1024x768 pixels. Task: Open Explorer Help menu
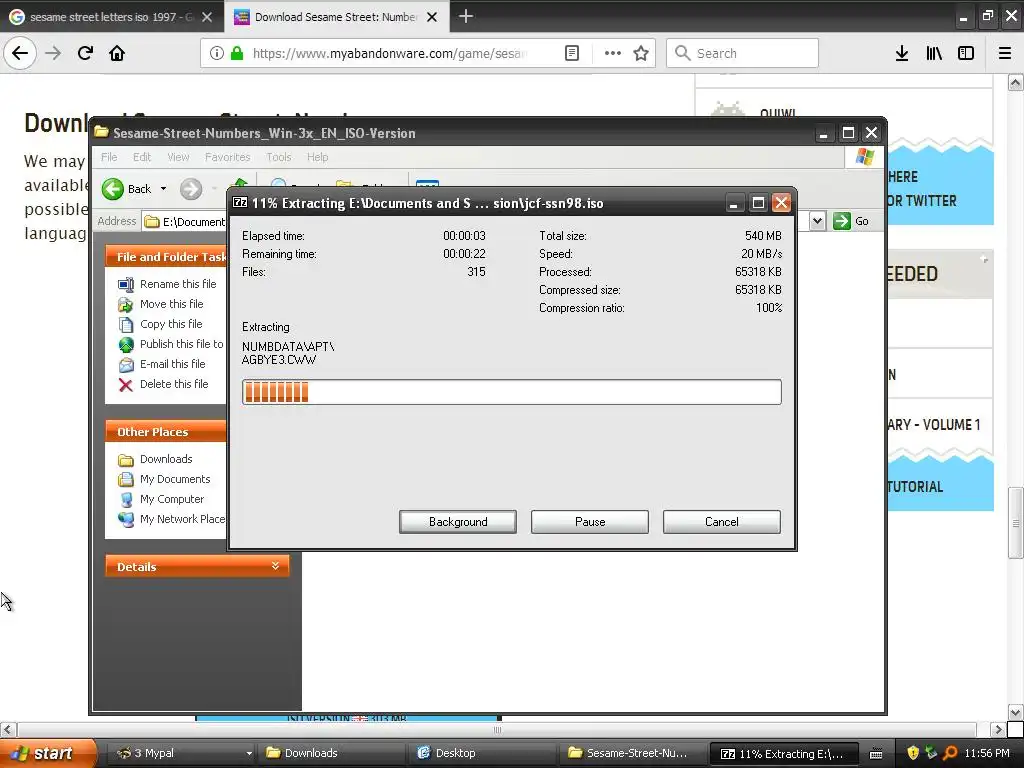317,157
